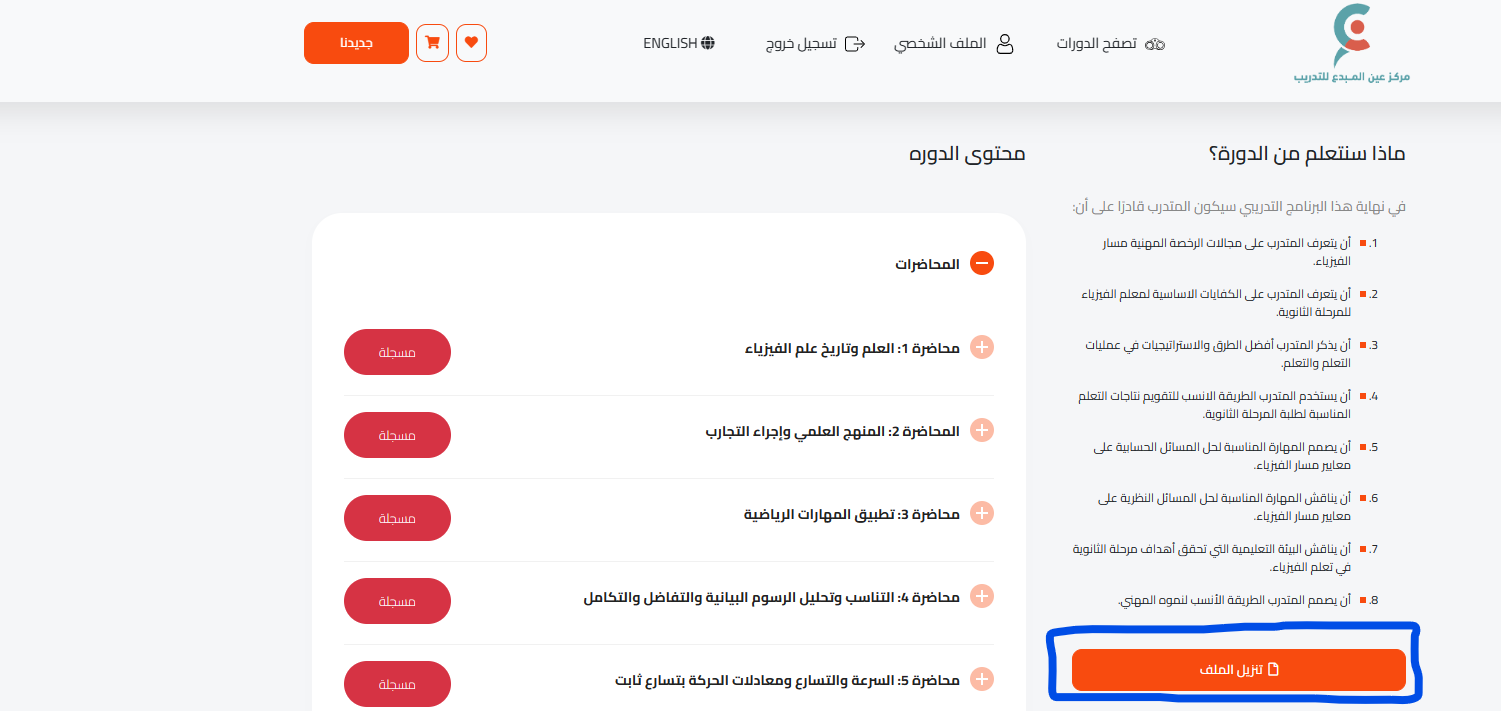
Task: Click the user profile icon
Action: 1005,44
